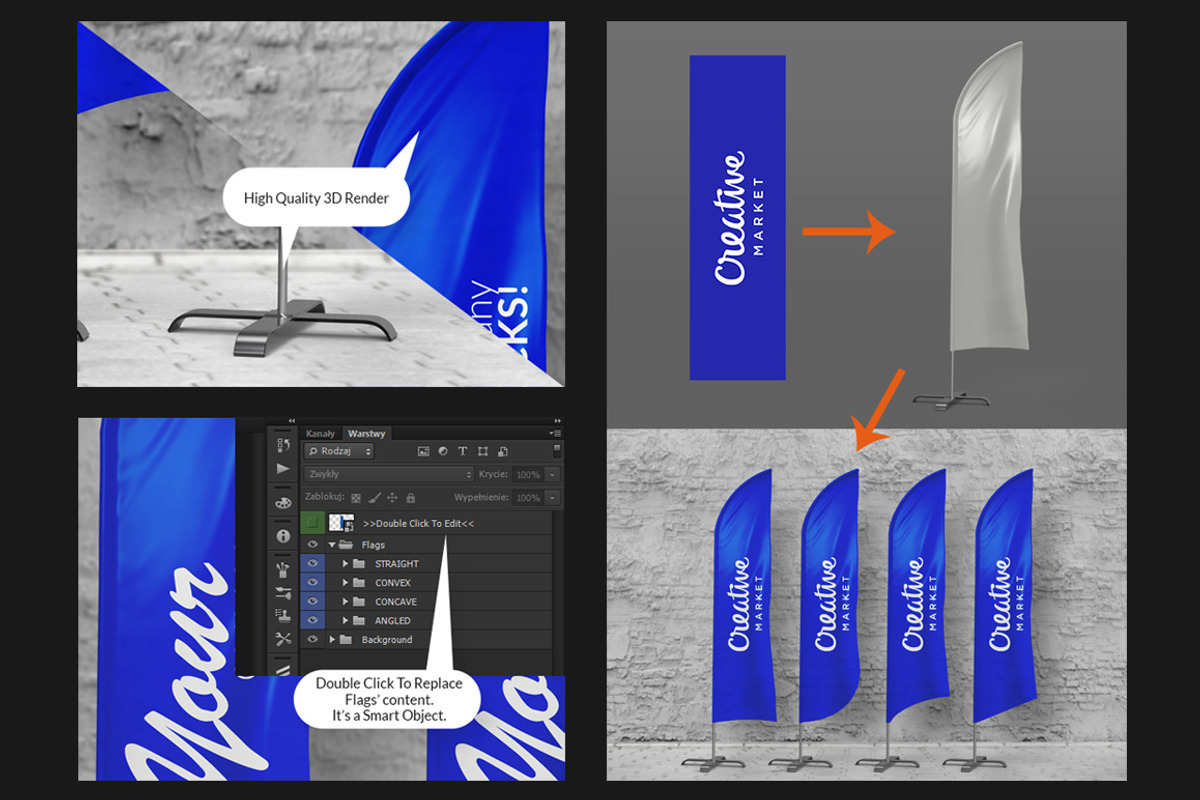Select the Flags group name
The height and width of the screenshot is (800, 1200).
(x=373, y=545)
